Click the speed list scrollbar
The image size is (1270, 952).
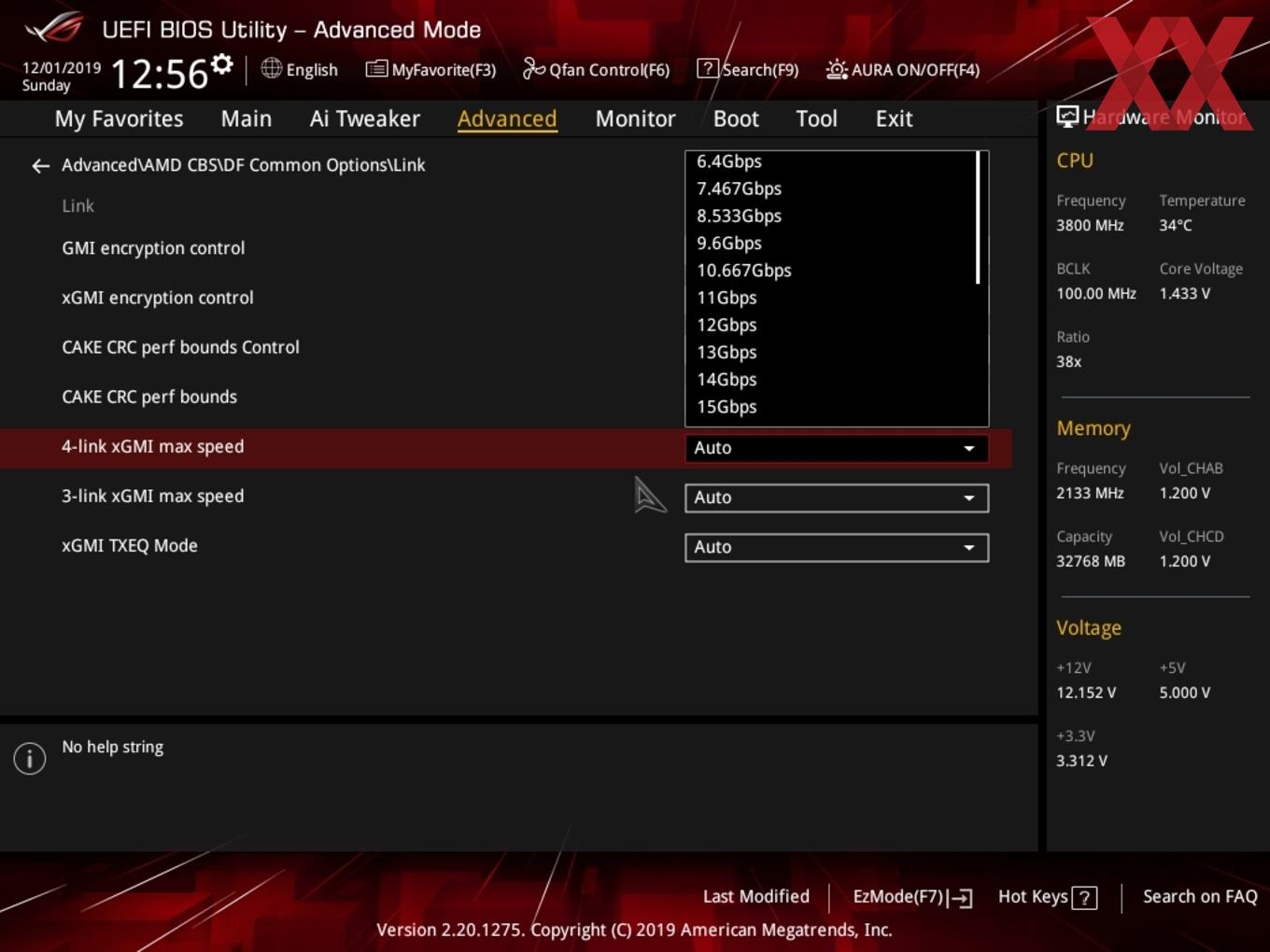[978, 217]
